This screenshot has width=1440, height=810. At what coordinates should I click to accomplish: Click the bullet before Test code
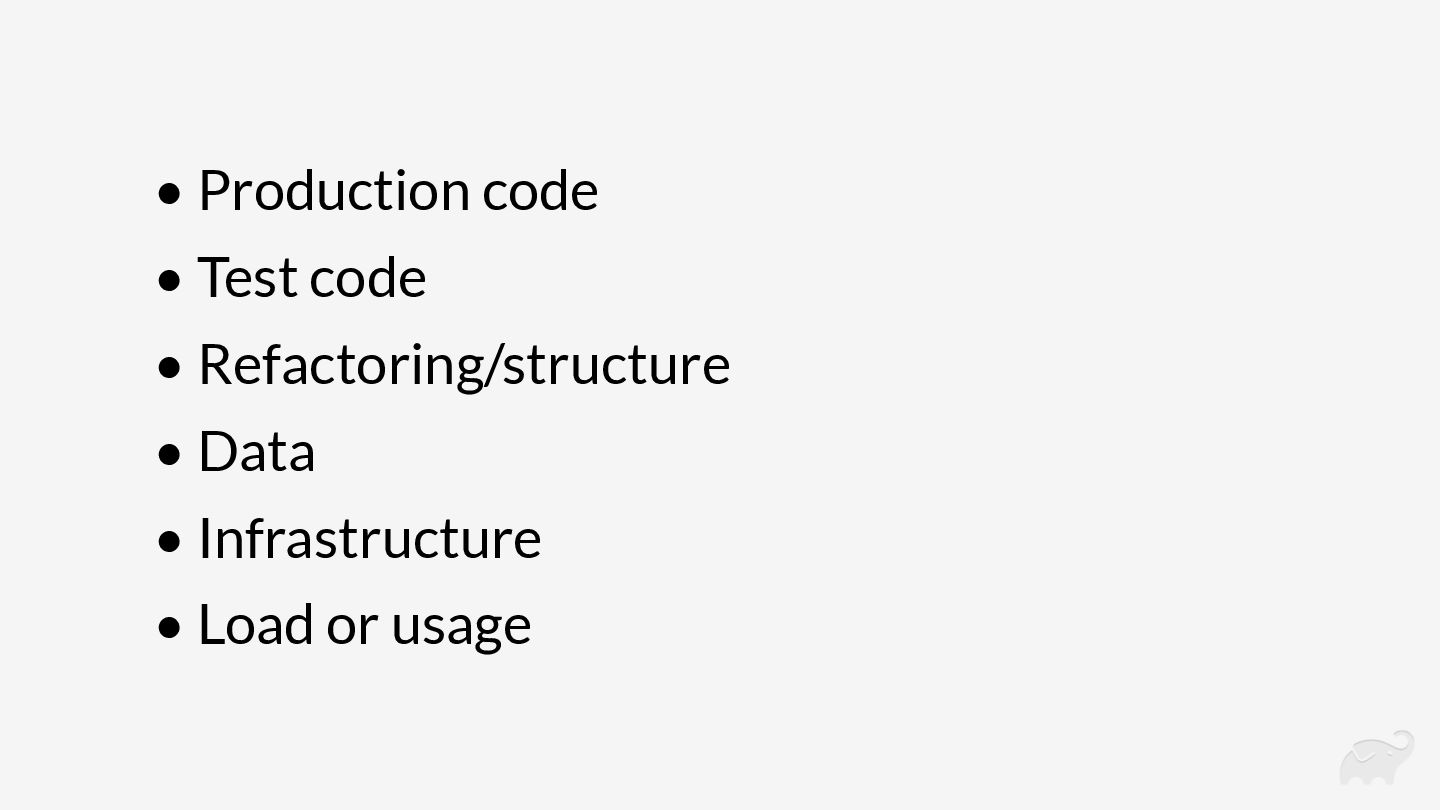[171, 280]
